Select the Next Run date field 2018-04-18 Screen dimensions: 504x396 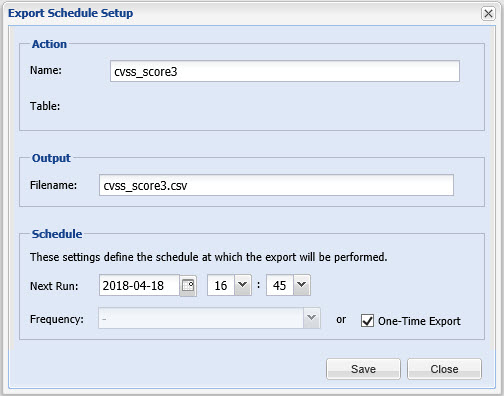(x=139, y=285)
